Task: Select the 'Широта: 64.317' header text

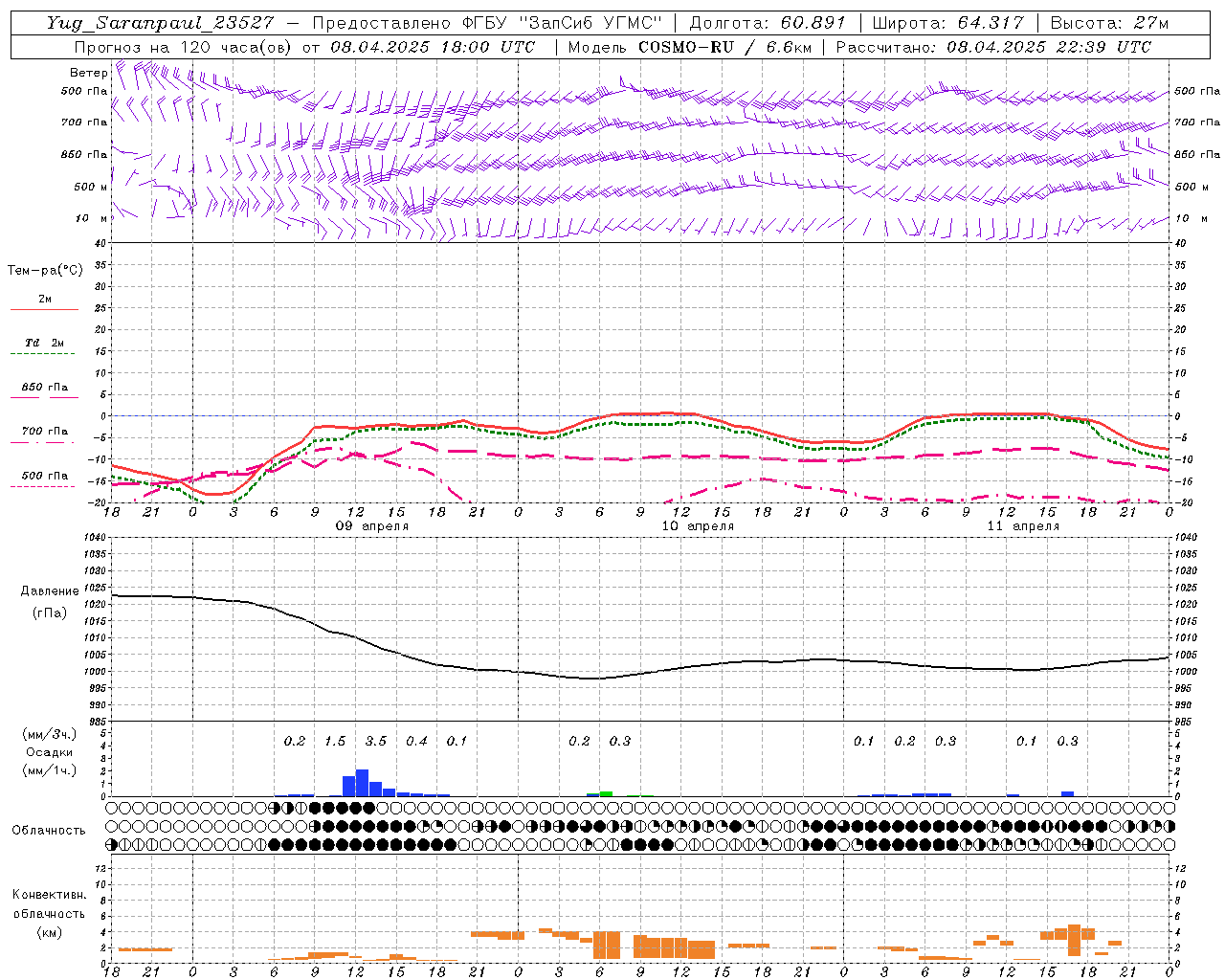Action: [x=948, y=23]
